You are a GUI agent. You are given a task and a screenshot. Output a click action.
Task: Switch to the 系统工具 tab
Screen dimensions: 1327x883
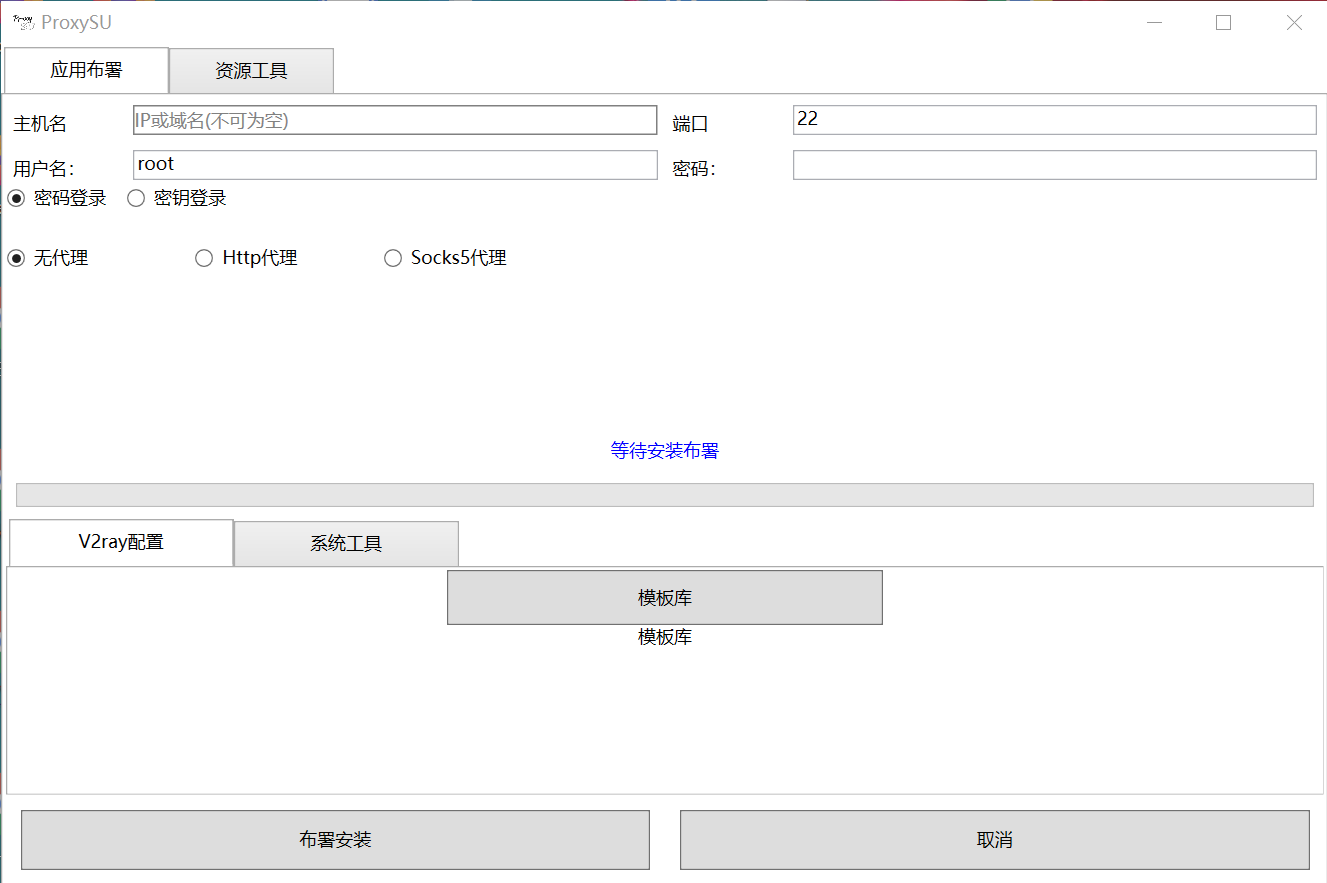pos(346,544)
